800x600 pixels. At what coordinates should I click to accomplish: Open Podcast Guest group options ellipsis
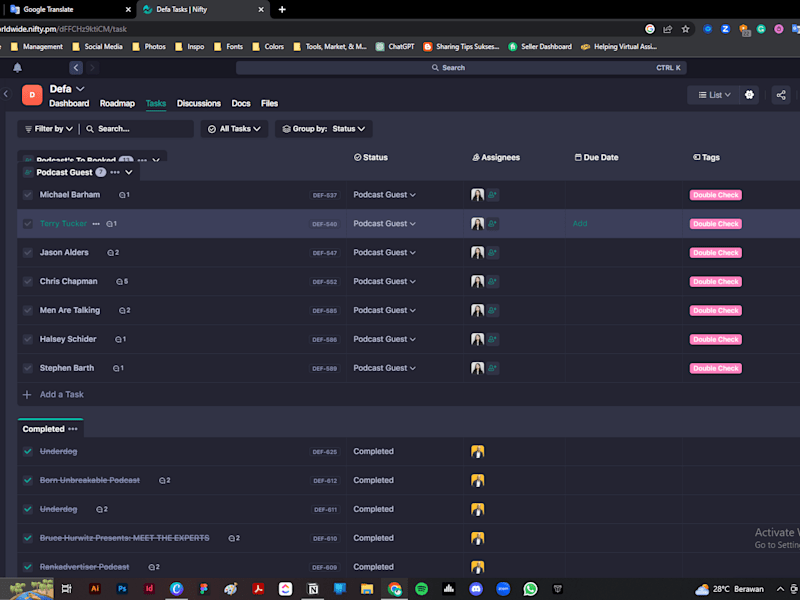(x=115, y=172)
